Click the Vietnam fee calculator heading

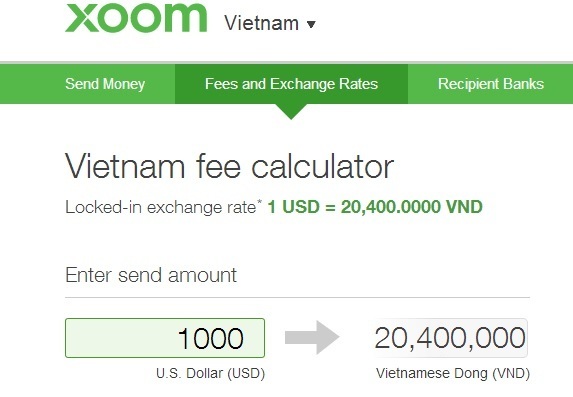pyautogui.click(x=229, y=167)
